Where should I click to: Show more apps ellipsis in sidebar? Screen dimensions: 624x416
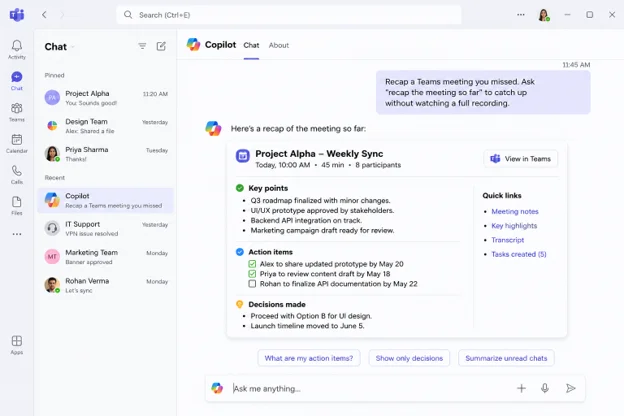[x=17, y=234]
